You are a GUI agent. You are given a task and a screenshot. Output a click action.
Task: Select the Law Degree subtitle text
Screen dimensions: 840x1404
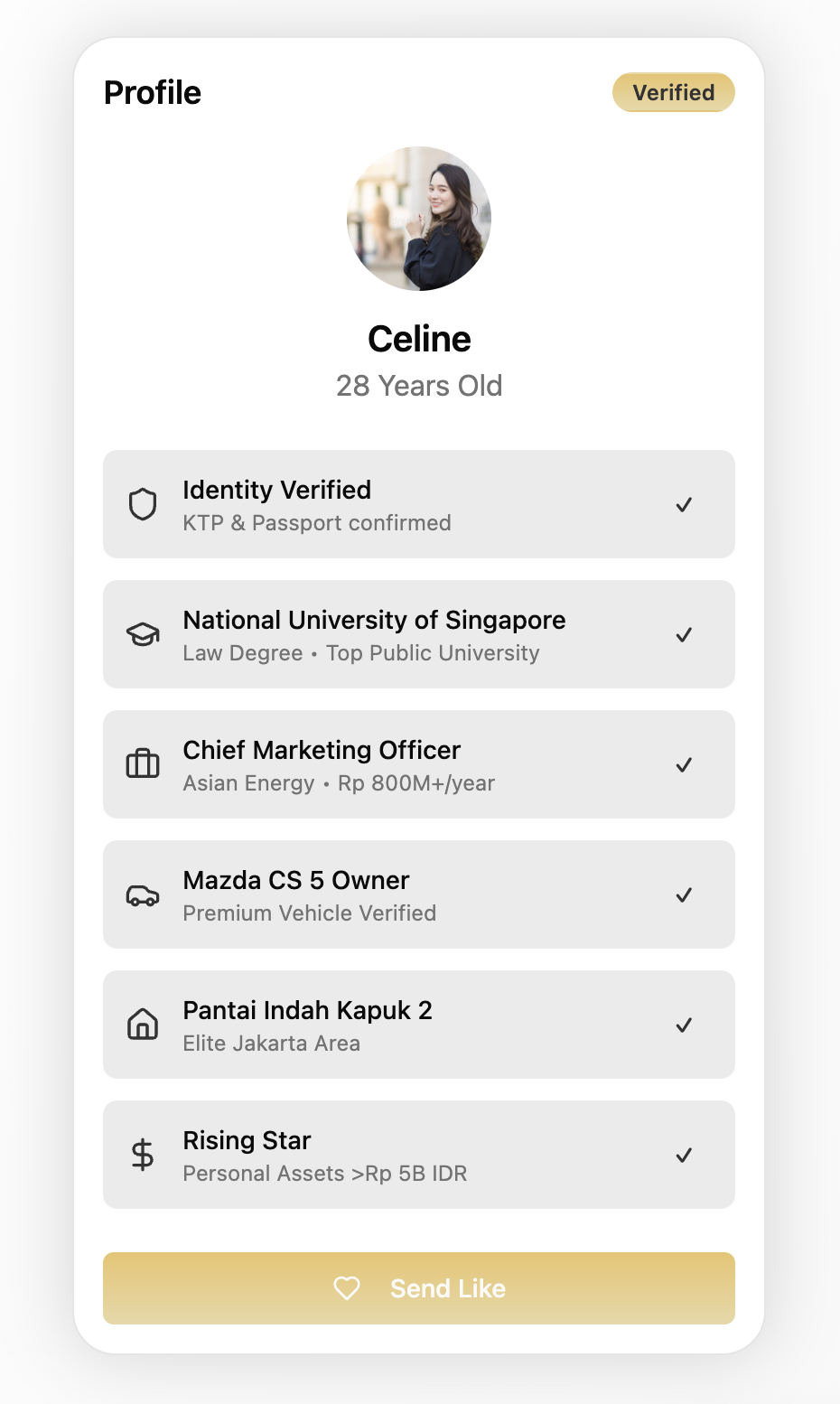coord(243,653)
